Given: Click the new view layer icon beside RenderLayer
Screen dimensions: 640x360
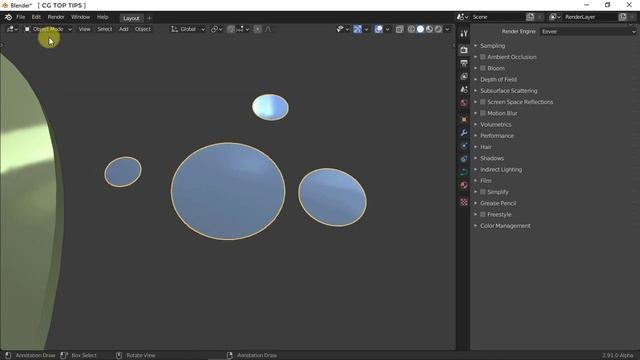Looking at the screenshot, I should tap(622, 17).
